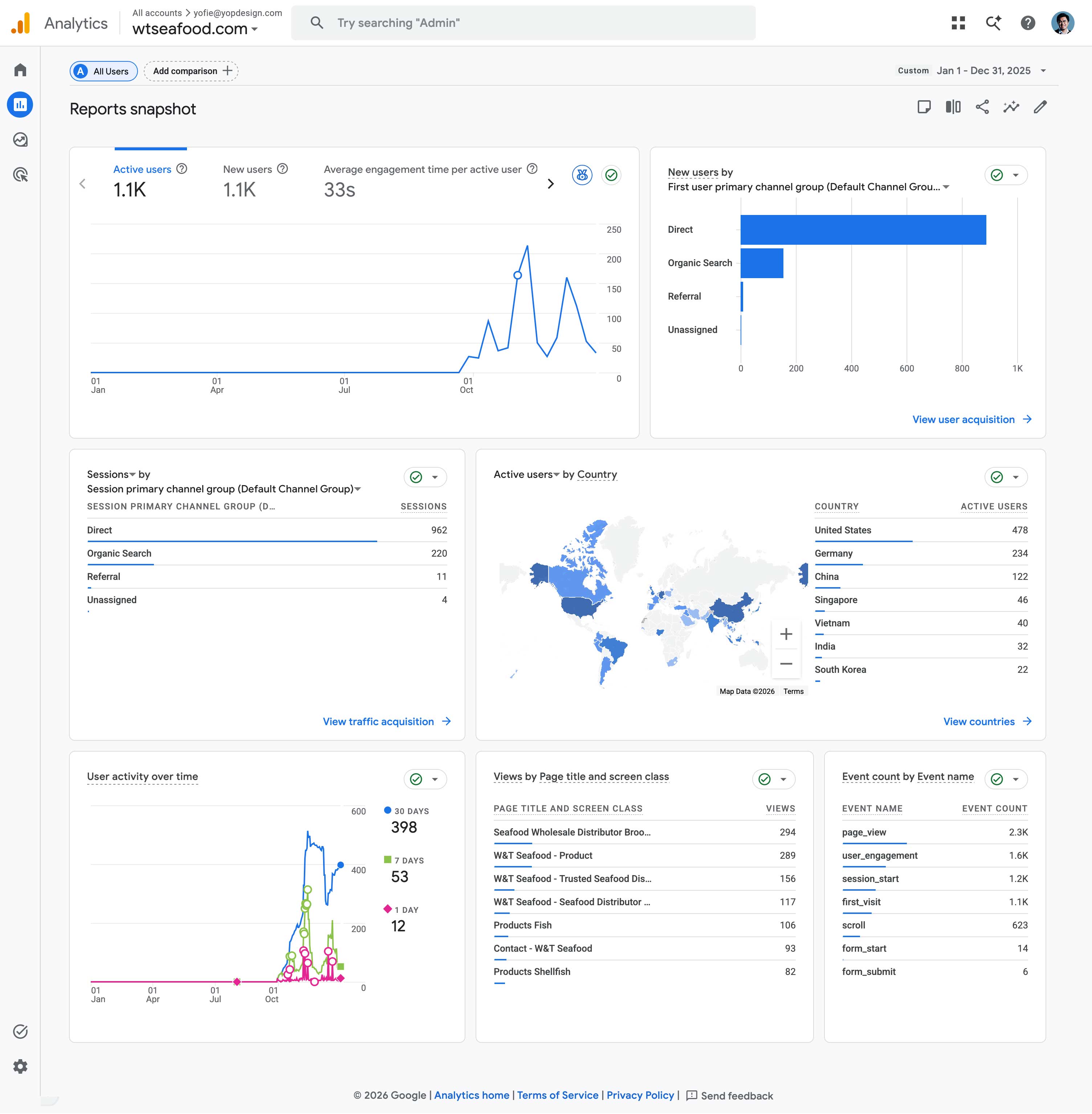The width and height of the screenshot is (1092, 1114).
Task: Open the Home icon in left sidebar
Action: (20, 70)
